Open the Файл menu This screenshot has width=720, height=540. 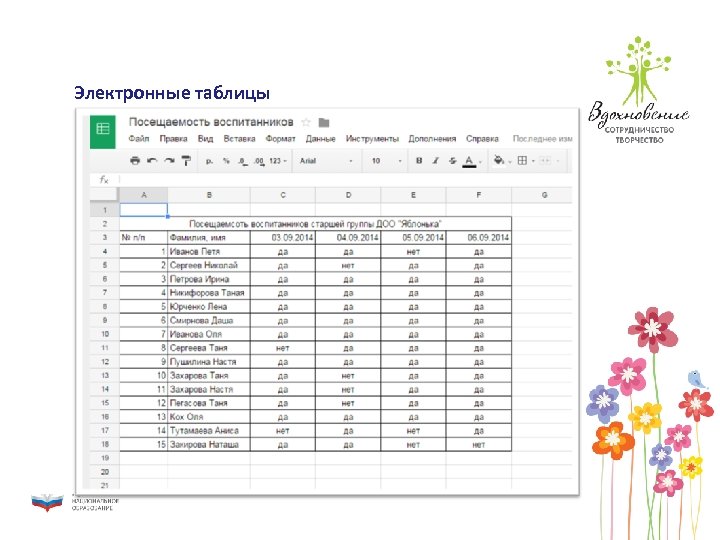[x=139, y=139]
